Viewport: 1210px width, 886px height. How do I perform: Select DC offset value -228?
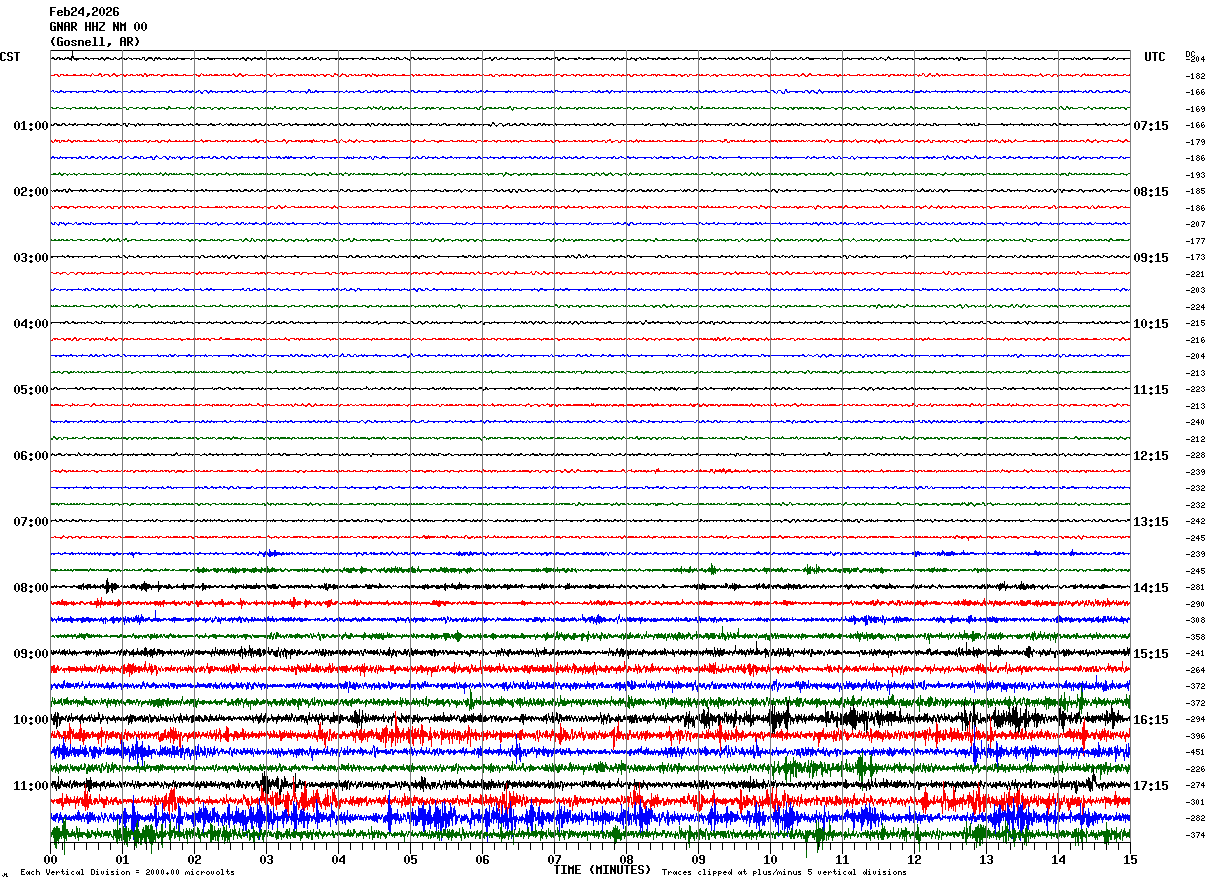1195,456
